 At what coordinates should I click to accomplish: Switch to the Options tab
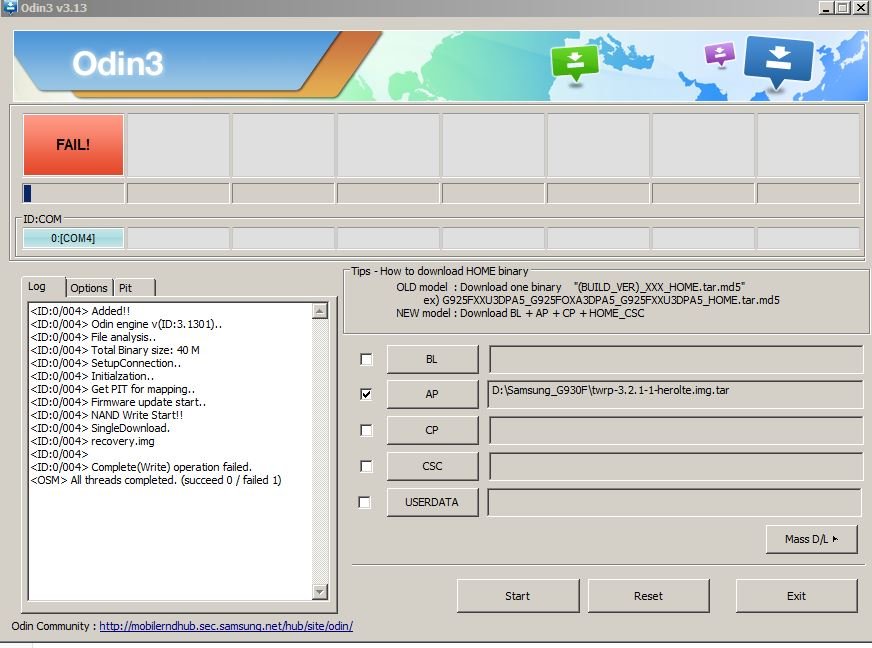(89, 288)
